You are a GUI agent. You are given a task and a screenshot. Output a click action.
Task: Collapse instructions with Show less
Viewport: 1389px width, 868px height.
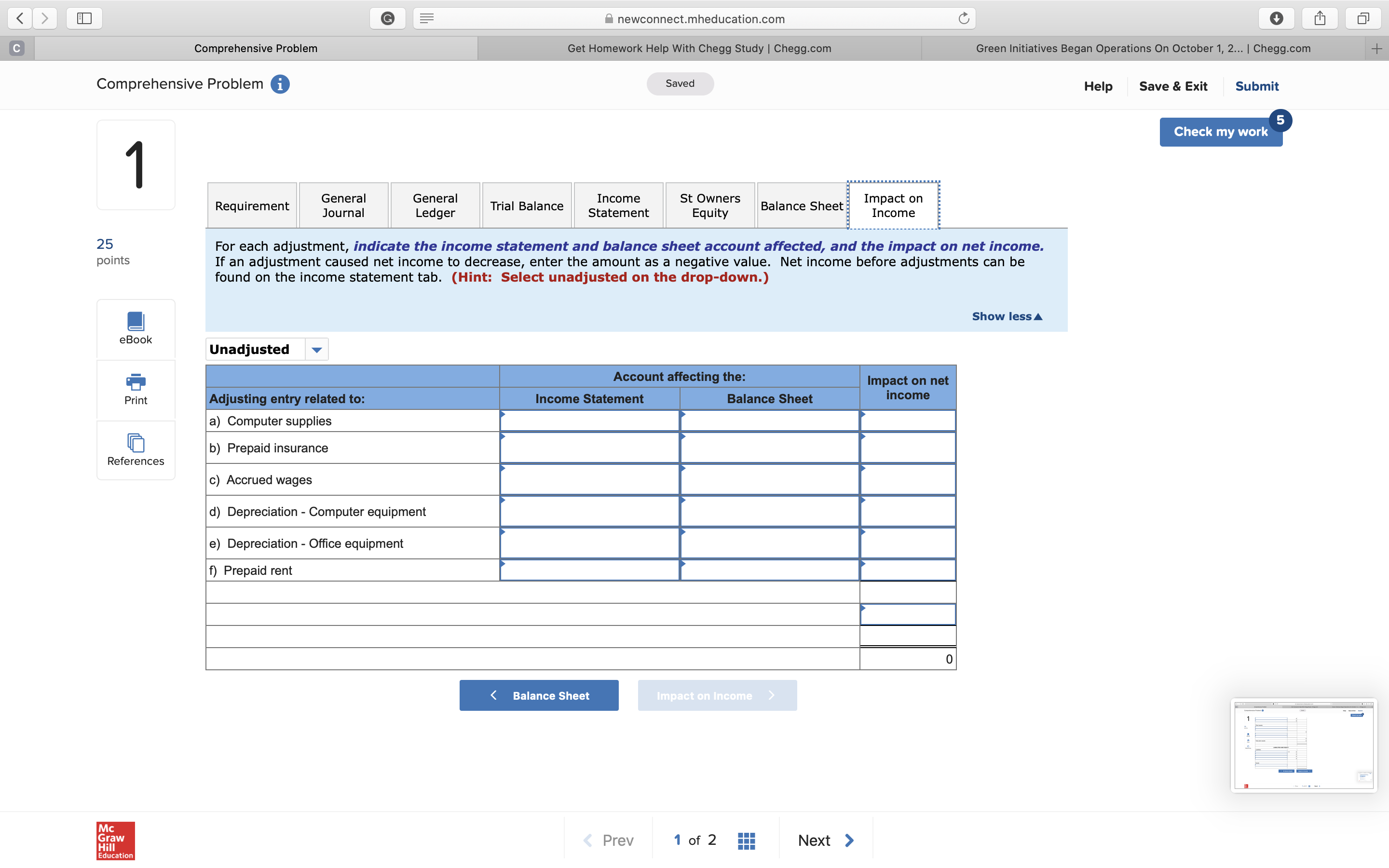1006,316
